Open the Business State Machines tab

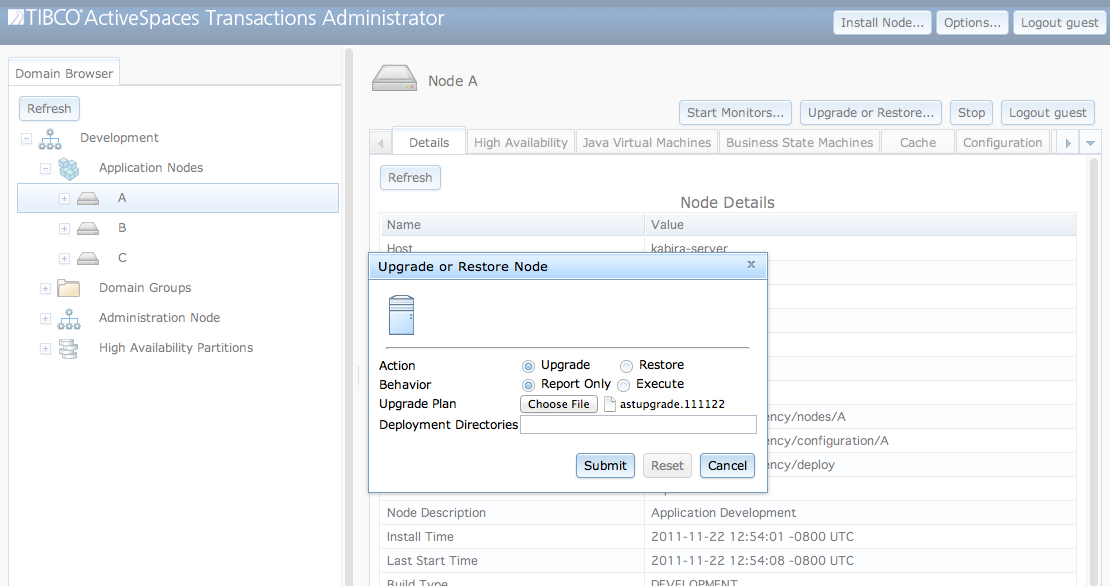pyautogui.click(x=799, y=142)
